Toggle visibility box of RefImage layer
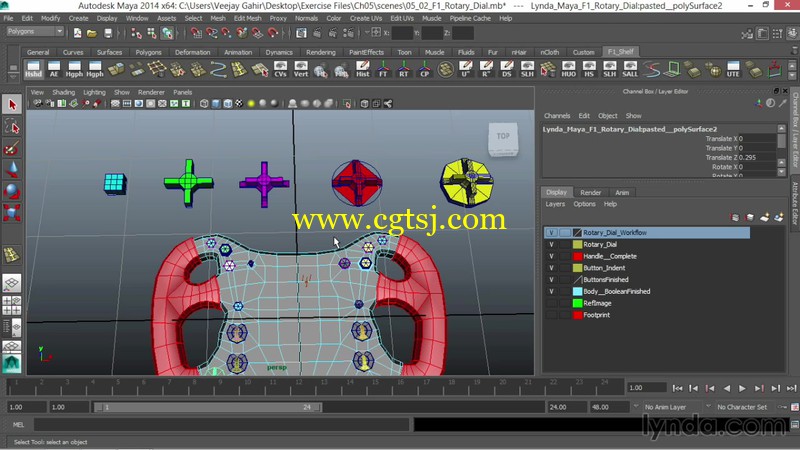Screen dimensions: 800x450 click(551, 303)
